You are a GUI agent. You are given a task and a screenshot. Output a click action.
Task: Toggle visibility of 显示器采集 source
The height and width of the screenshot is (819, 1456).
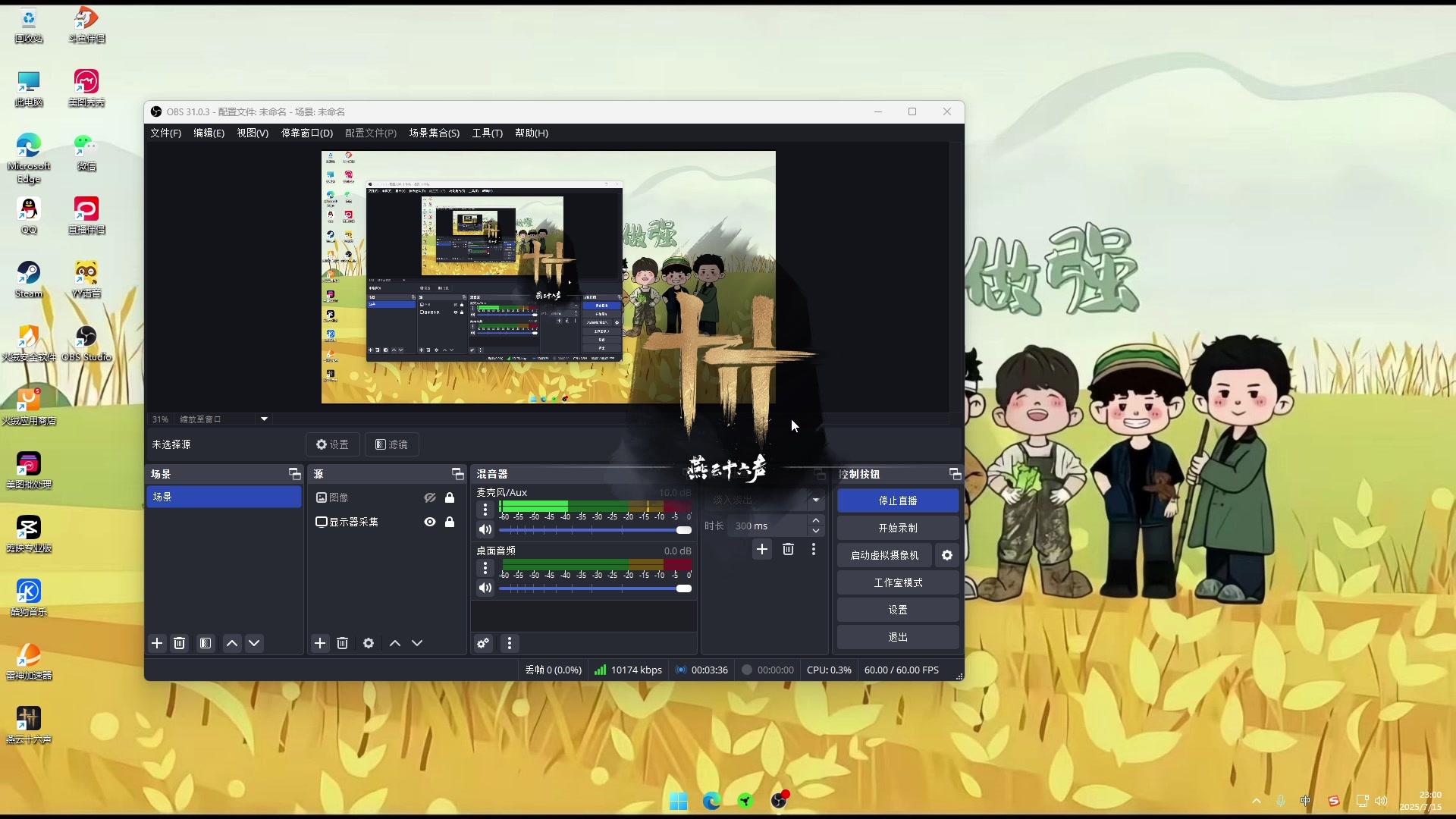430,522
